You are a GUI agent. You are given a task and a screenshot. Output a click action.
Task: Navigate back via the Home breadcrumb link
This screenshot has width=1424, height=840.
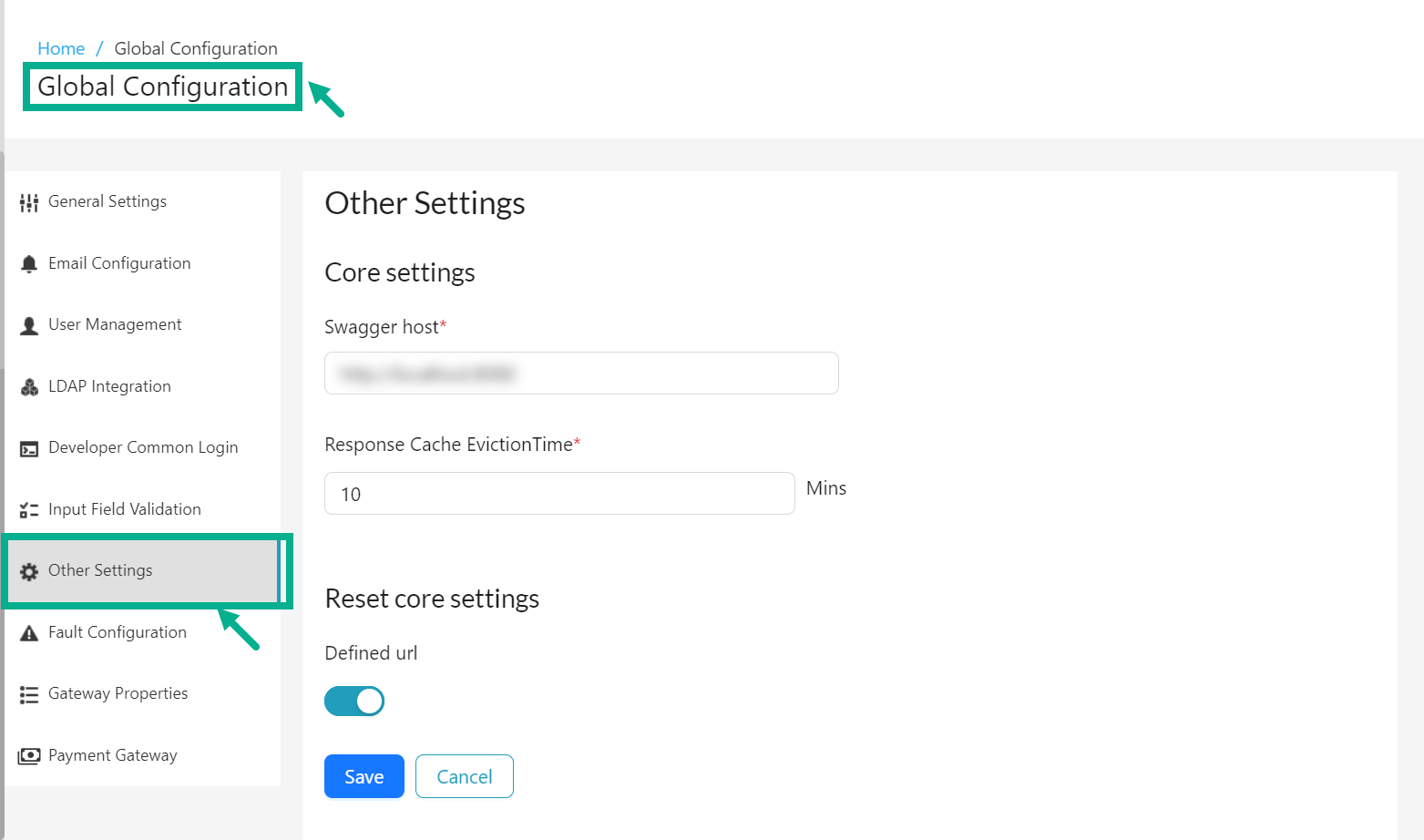point(60,48)
